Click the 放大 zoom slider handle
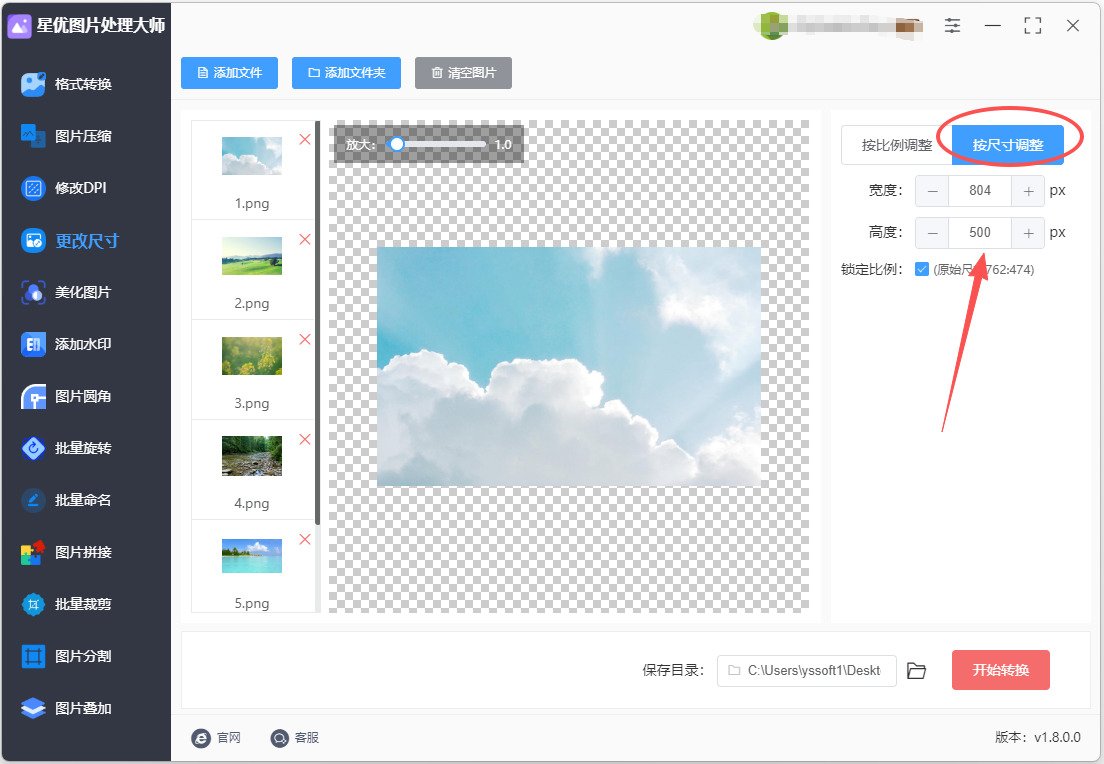 pos(397,144)
